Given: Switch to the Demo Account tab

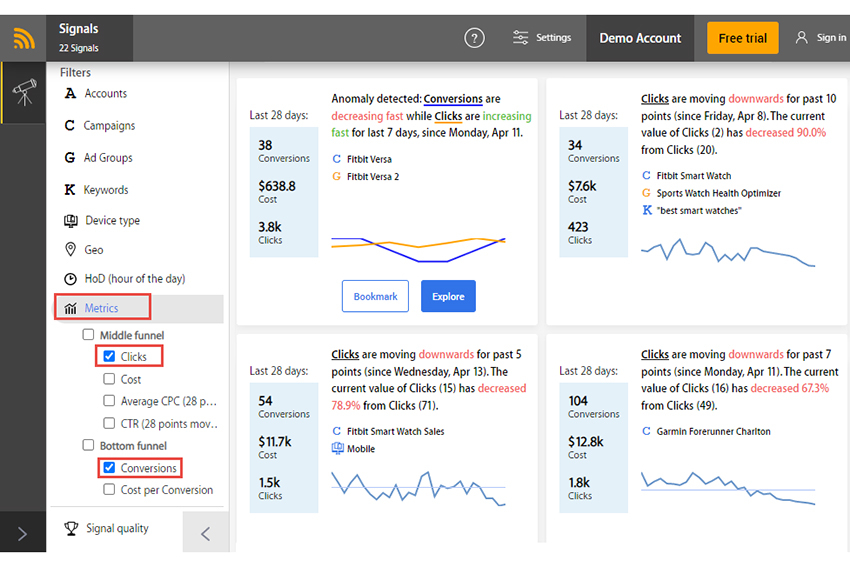Looking at the screenshot, I should tap(640, 38).
